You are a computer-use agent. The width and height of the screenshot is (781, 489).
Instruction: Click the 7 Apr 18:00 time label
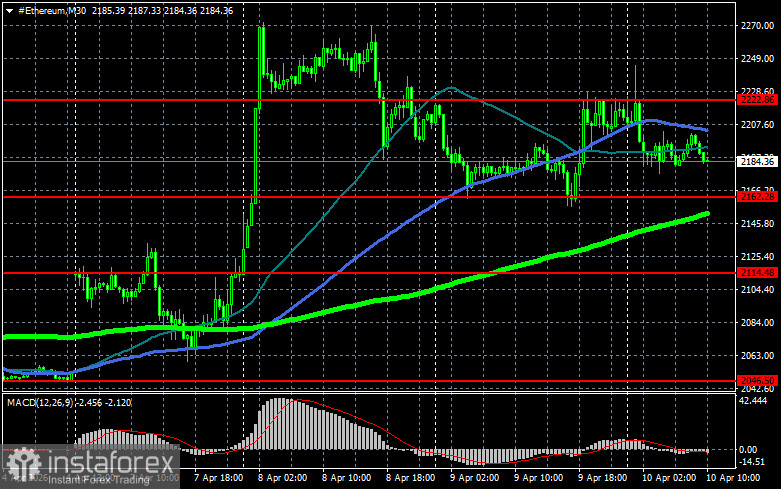click(x=218, y=478)
